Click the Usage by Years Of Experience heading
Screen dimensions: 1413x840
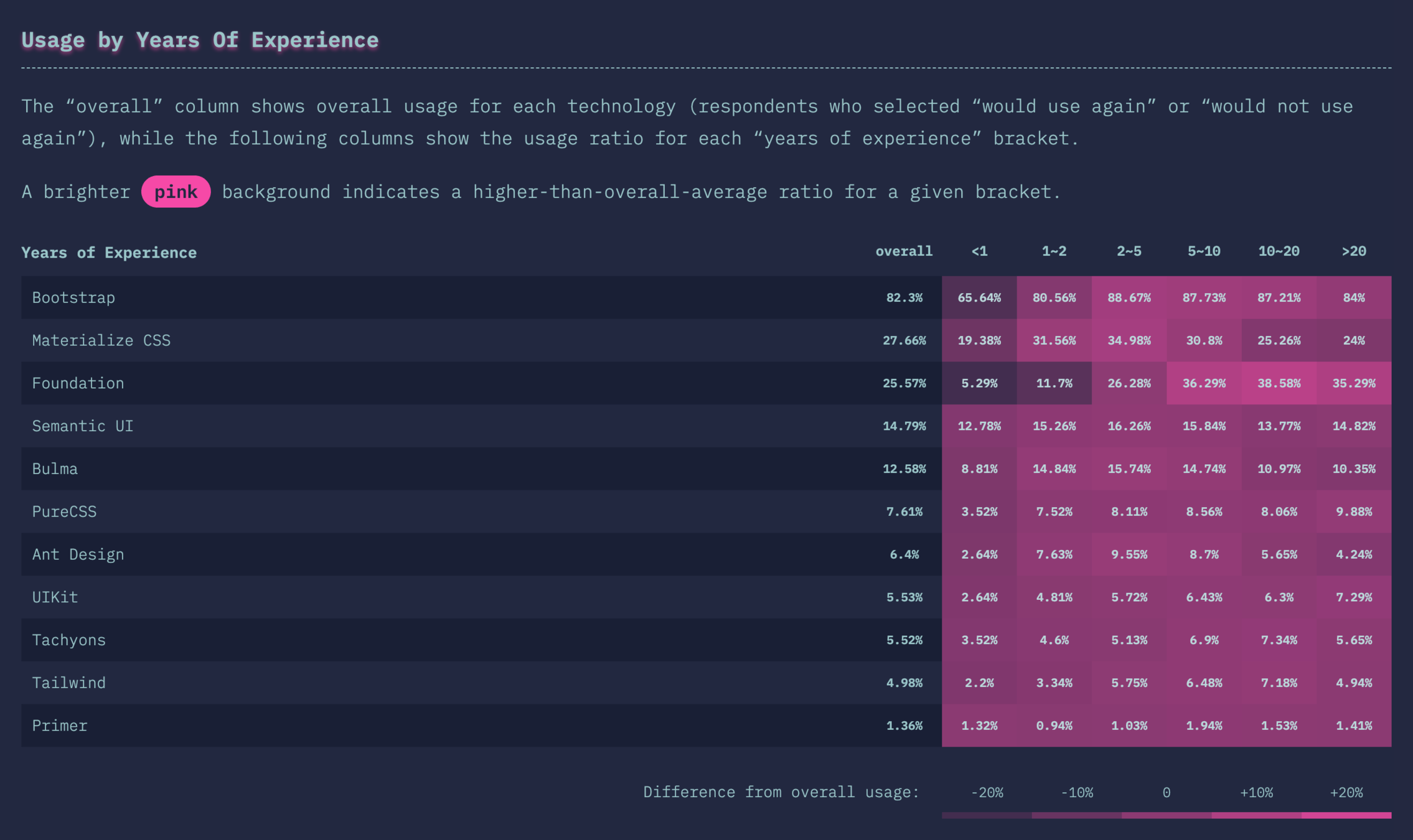click(x=200, y=40)
